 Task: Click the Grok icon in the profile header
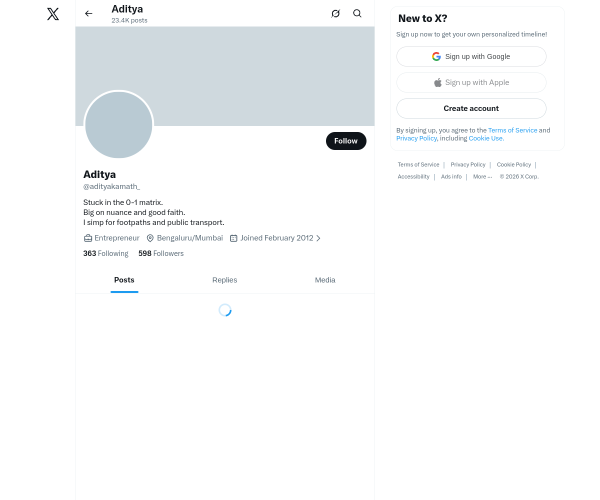pyautogui.click(x=335, y=14)
